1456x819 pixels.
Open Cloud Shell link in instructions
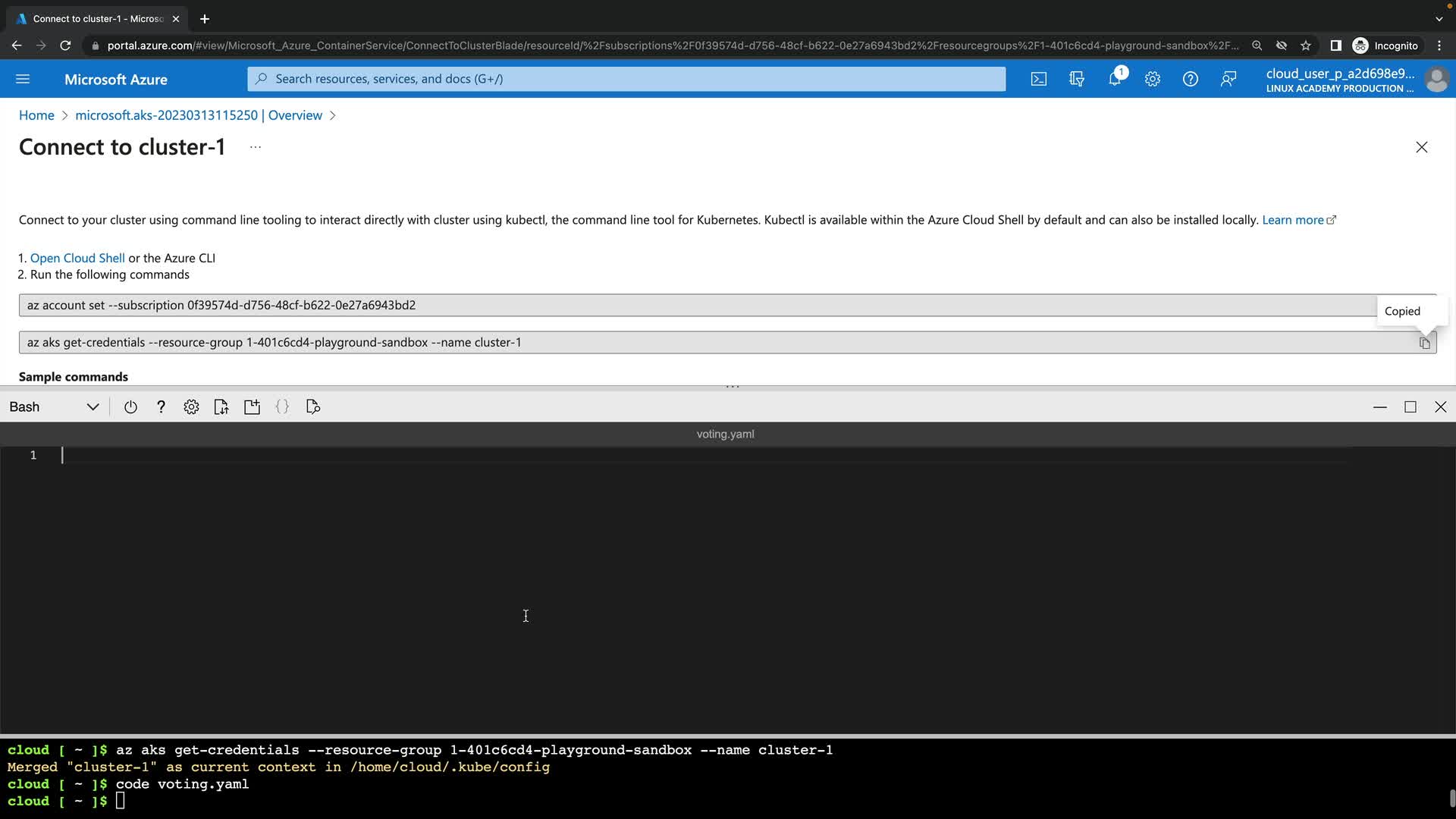click(x=77, y=258)
